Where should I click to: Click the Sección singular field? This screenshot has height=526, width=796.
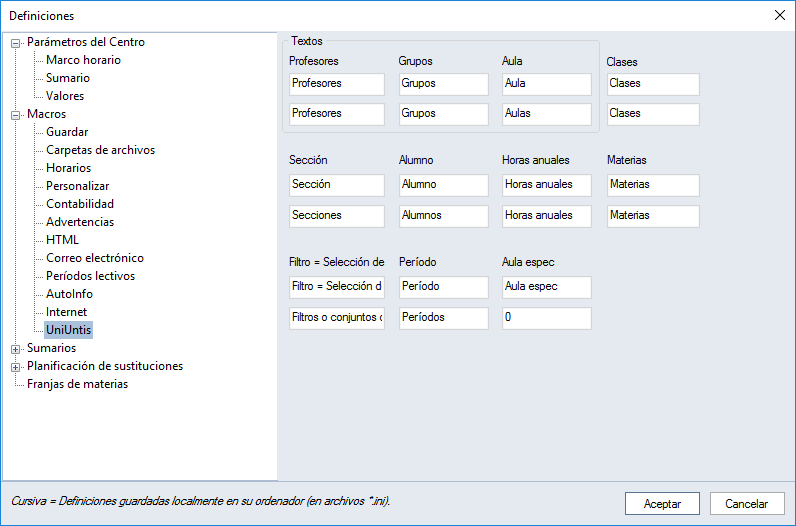(x=337, y=185)
